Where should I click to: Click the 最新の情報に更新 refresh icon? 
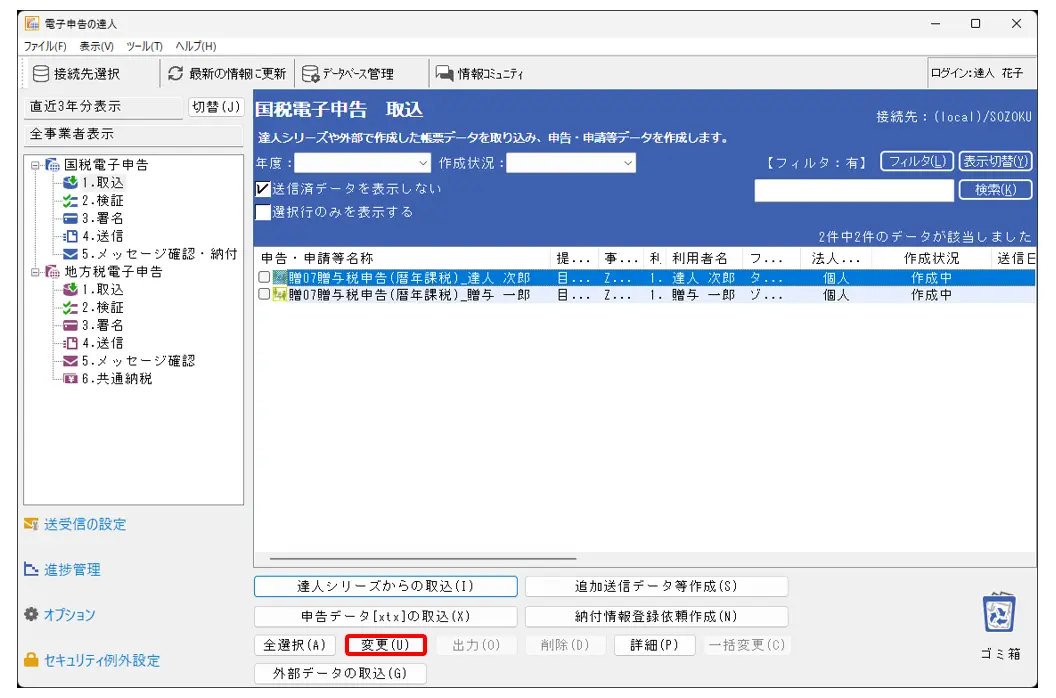(176, 73)
